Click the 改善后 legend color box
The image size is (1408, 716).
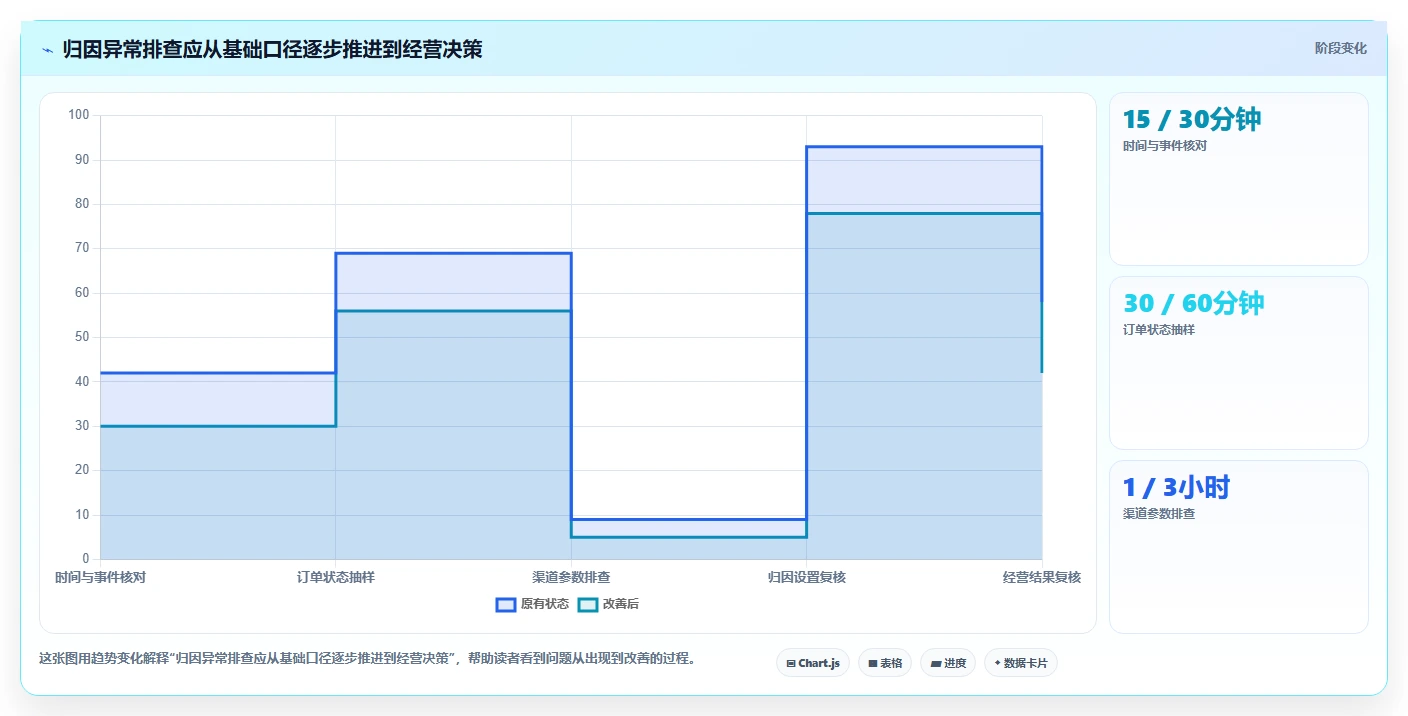click(x=588, y=604)
